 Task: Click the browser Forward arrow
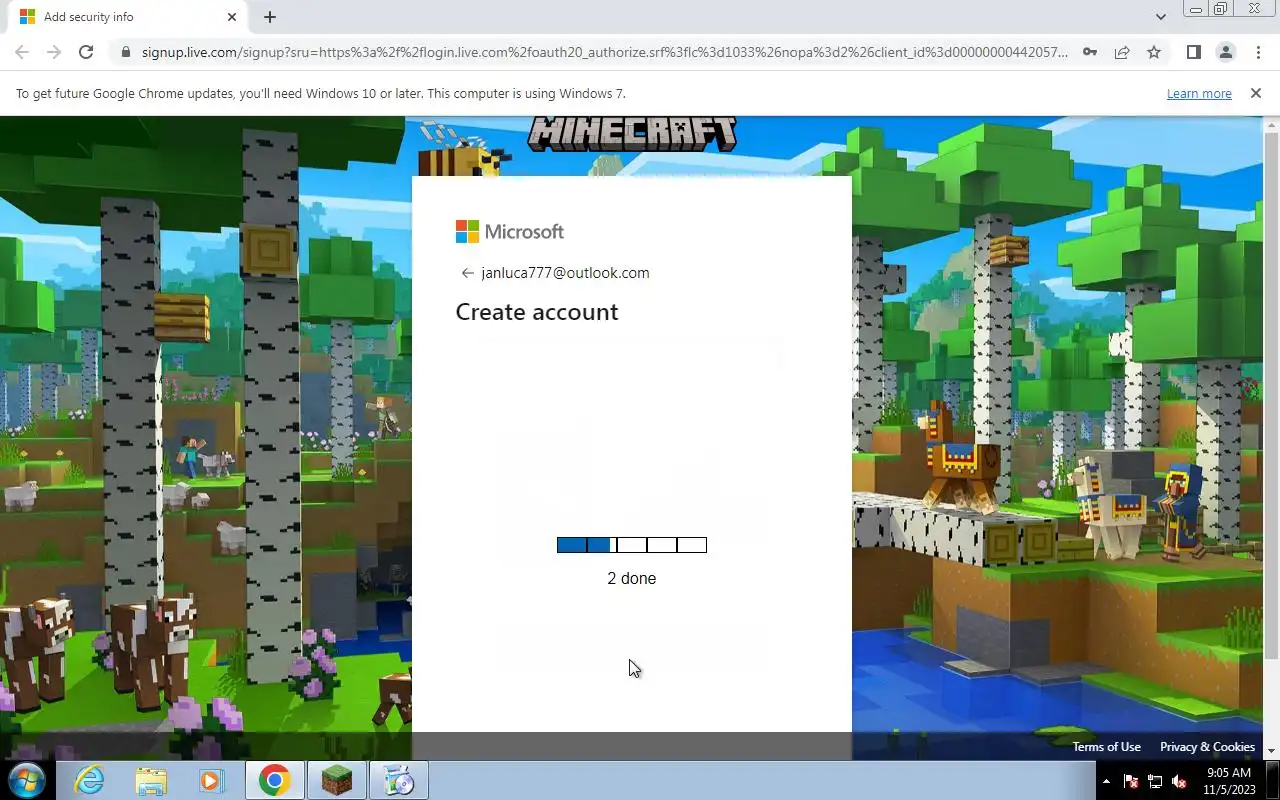tap(54, 52)
